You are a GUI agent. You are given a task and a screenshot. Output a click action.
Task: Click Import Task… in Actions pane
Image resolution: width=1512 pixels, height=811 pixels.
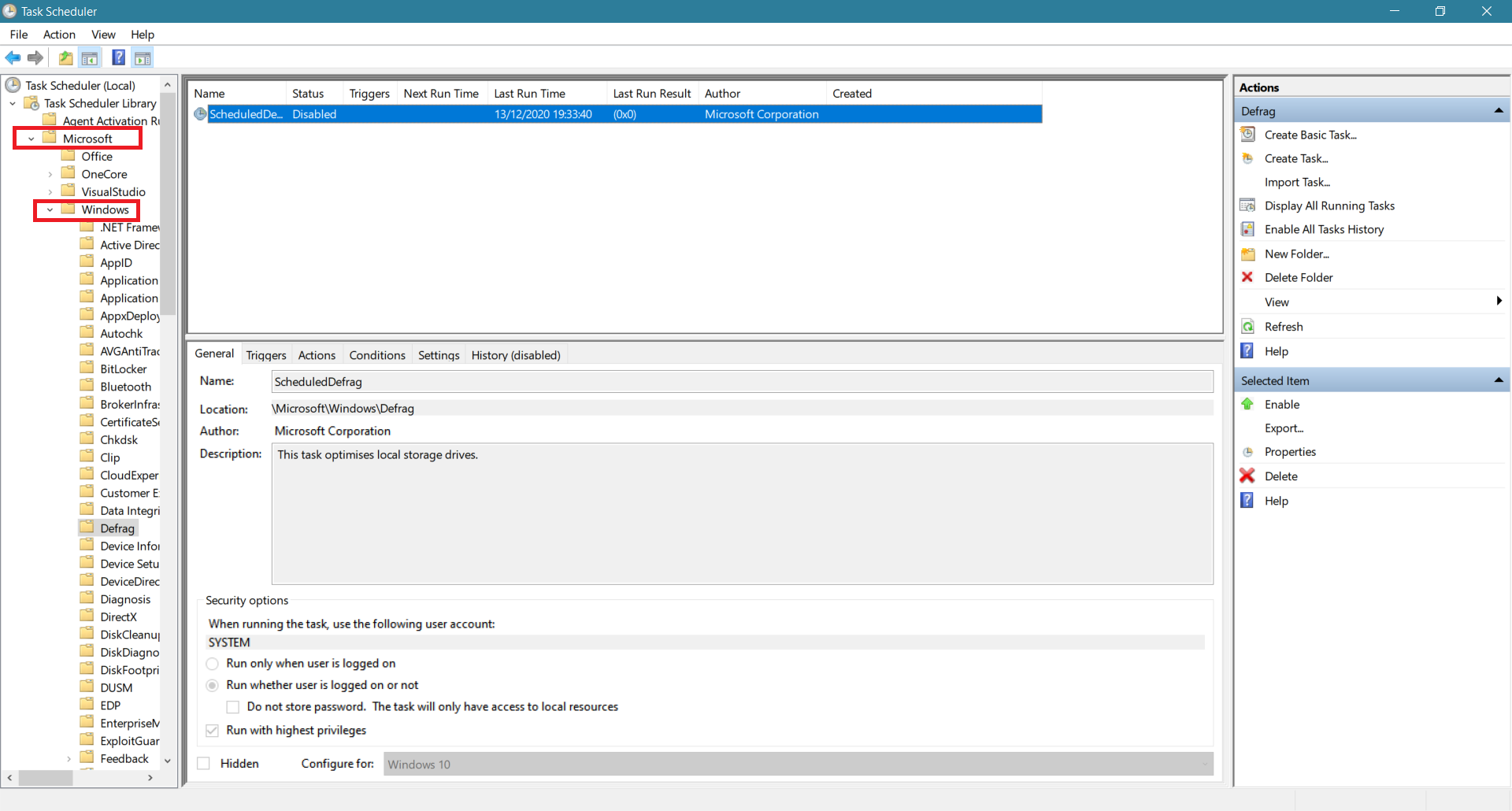click(1297, 182)
